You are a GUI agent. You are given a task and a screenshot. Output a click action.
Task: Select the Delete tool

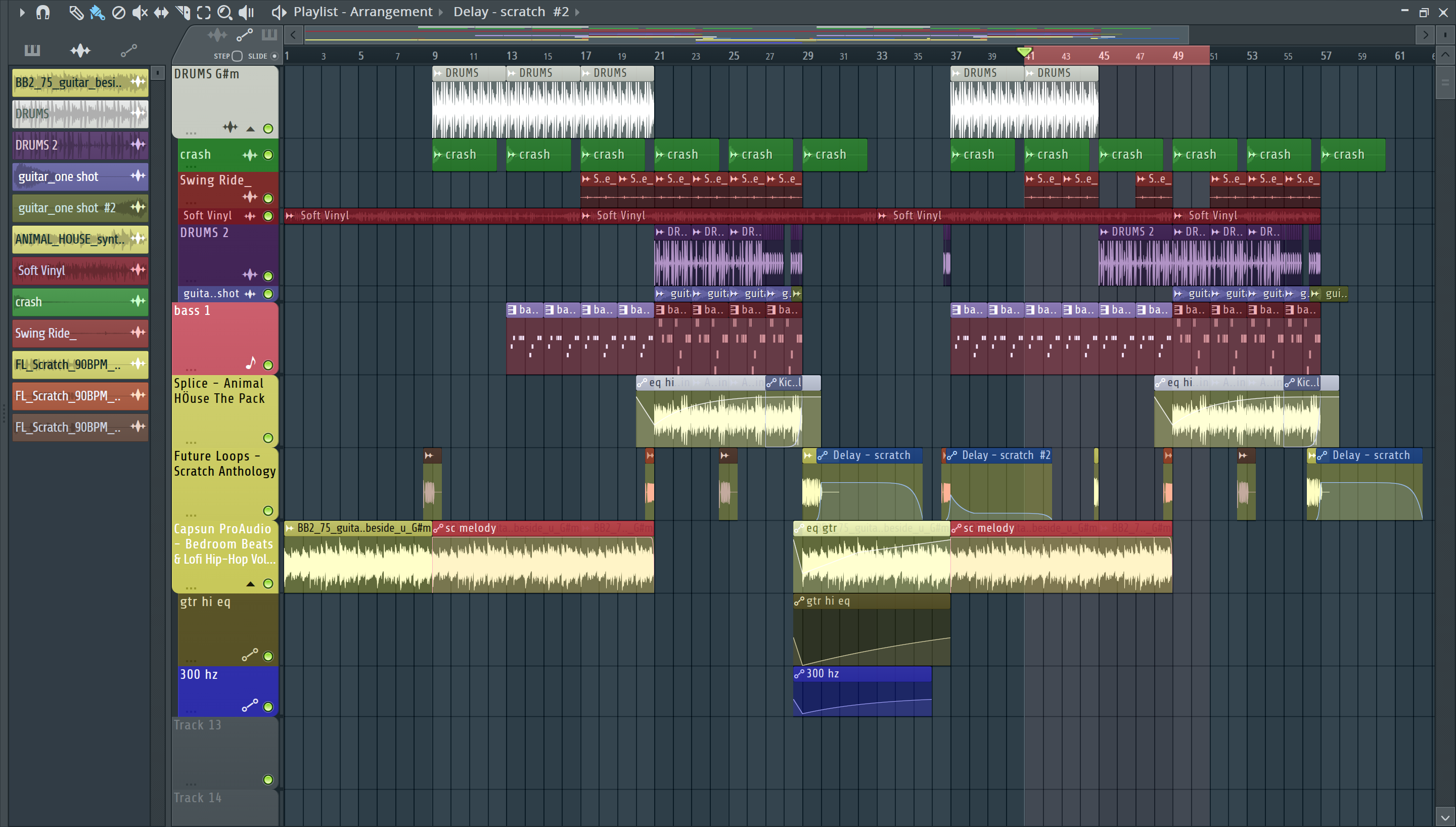118,12
